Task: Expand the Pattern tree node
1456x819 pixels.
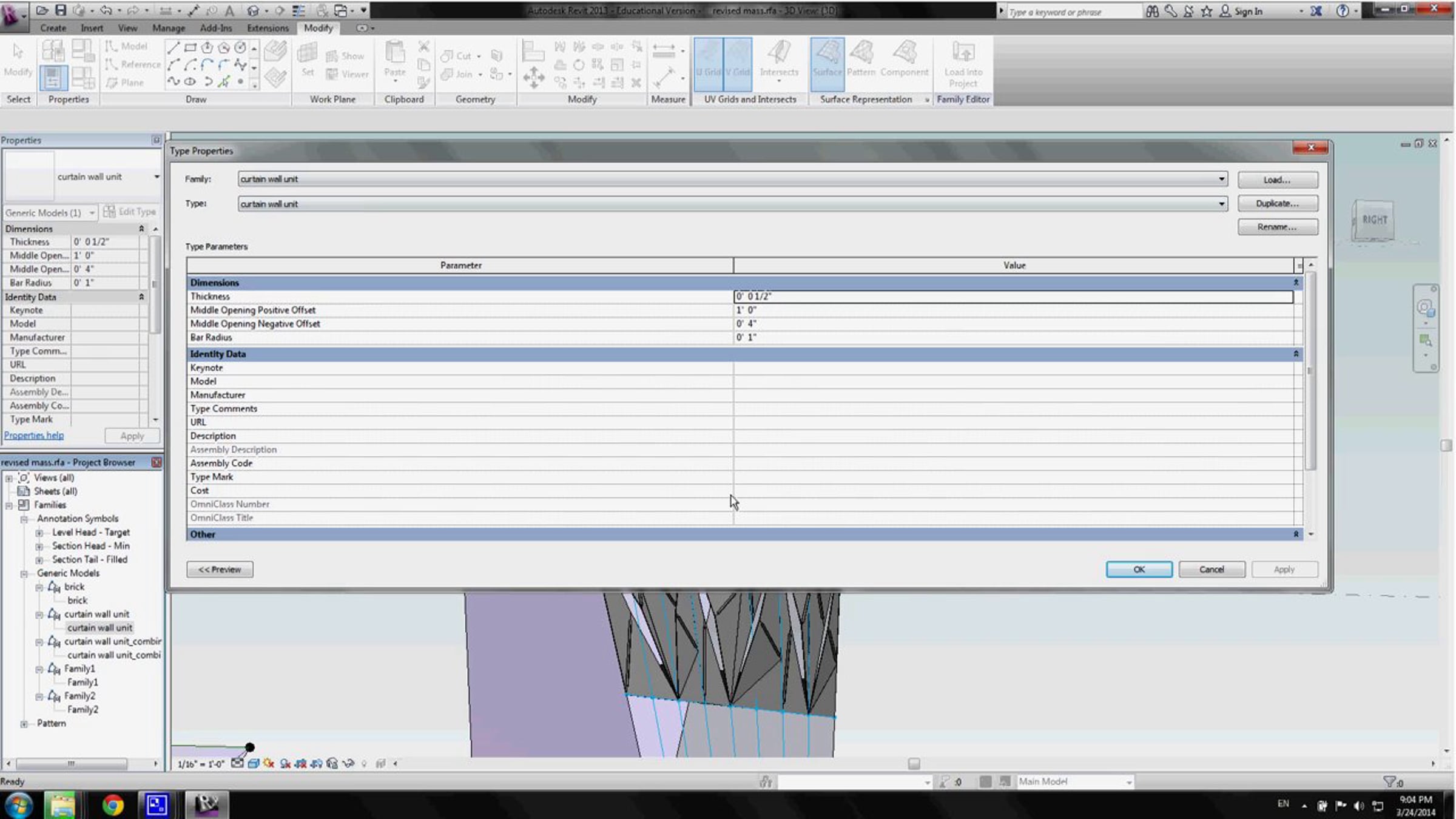Action: pyautogui.click(x=24, y=724)
